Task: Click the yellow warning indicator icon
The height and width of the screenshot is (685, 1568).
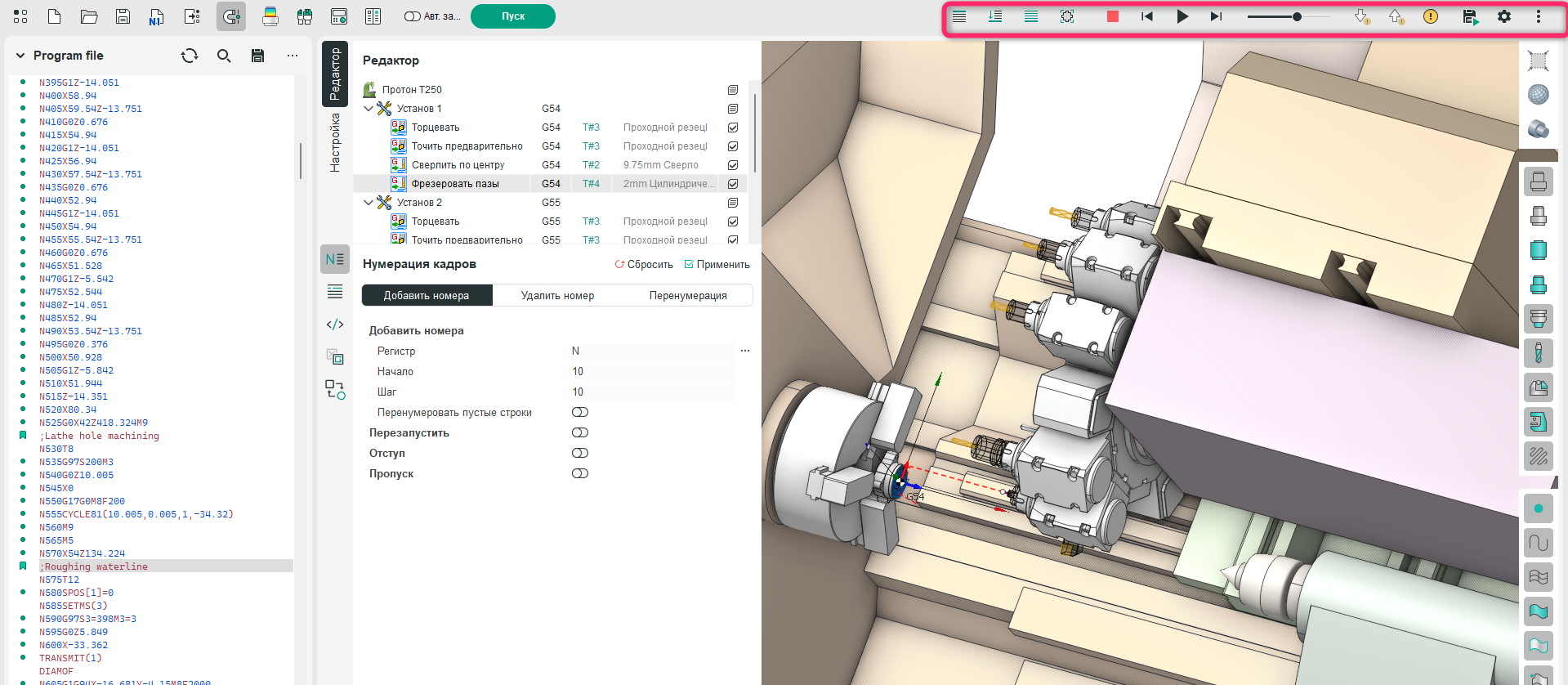Action: pyautogui.click(x=1430, y=16)
